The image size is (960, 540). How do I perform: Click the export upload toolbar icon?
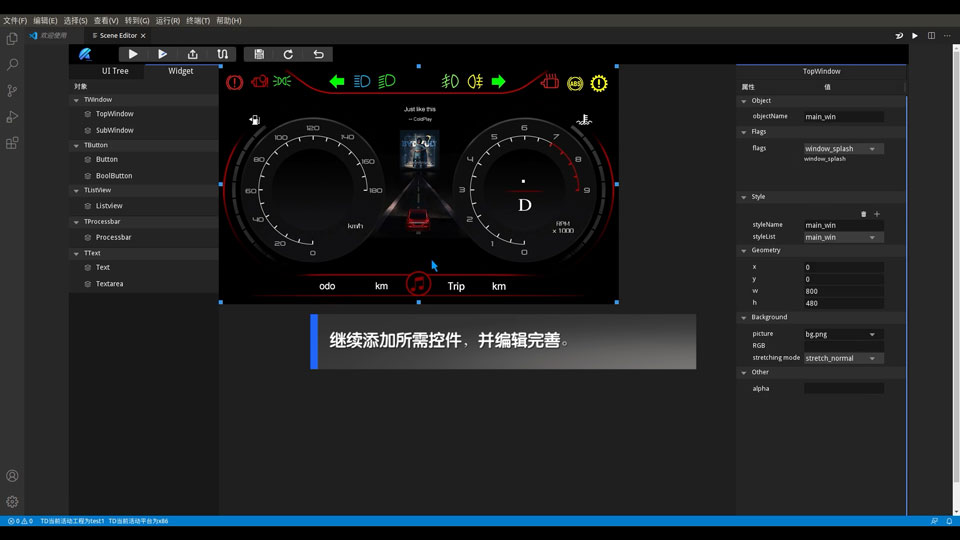click(193, 54)
